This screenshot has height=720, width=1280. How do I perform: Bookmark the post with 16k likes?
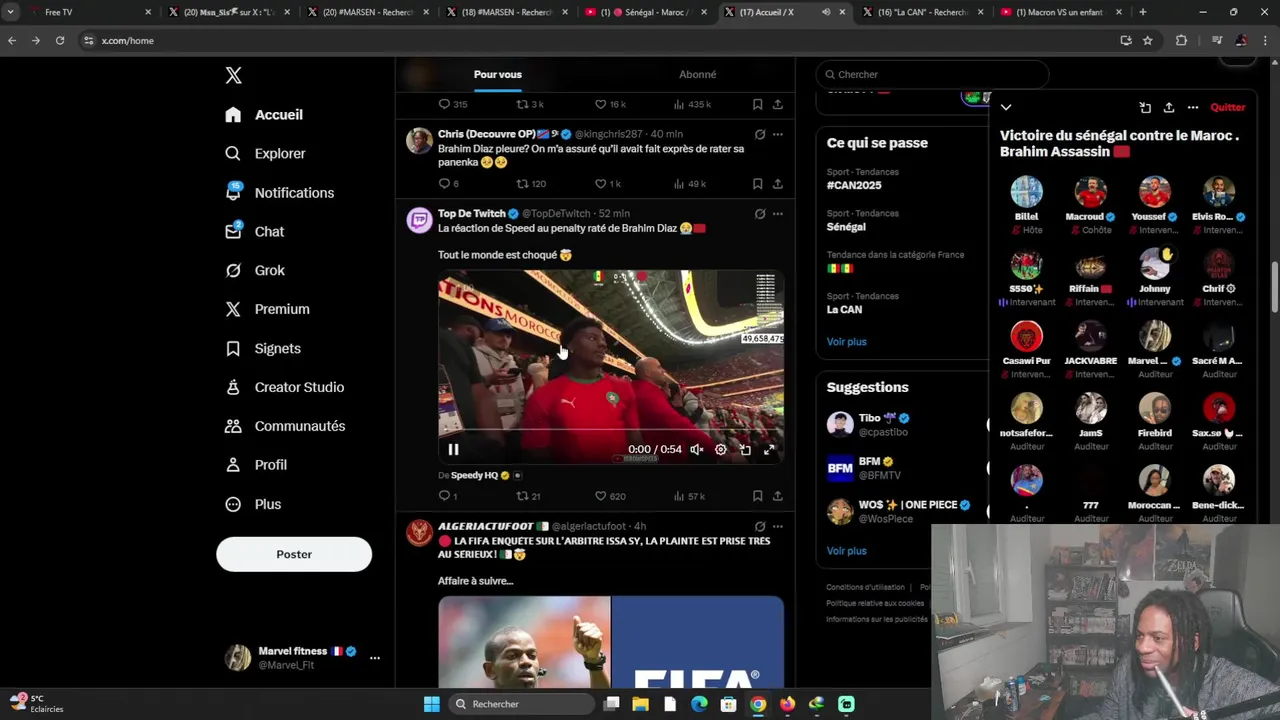pos(757,104)
